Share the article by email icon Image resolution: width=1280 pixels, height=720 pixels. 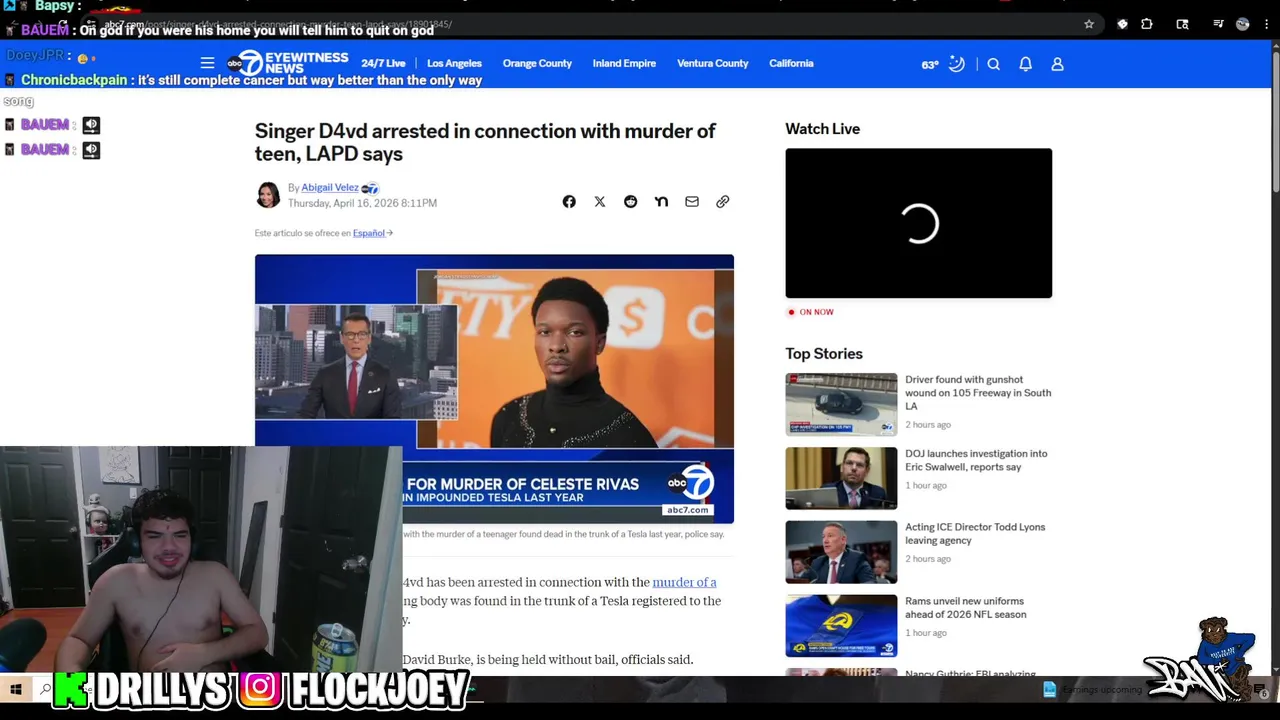[x=692, y=202]
